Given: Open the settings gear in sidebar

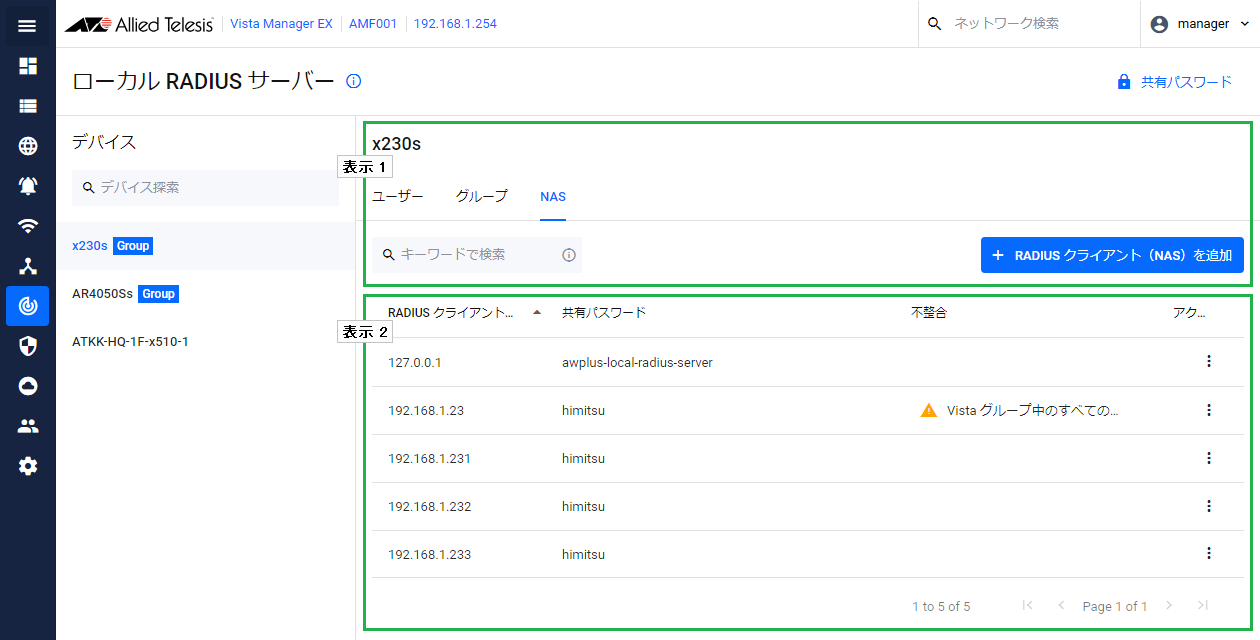Looking at the screenshot, I should 27,466.
